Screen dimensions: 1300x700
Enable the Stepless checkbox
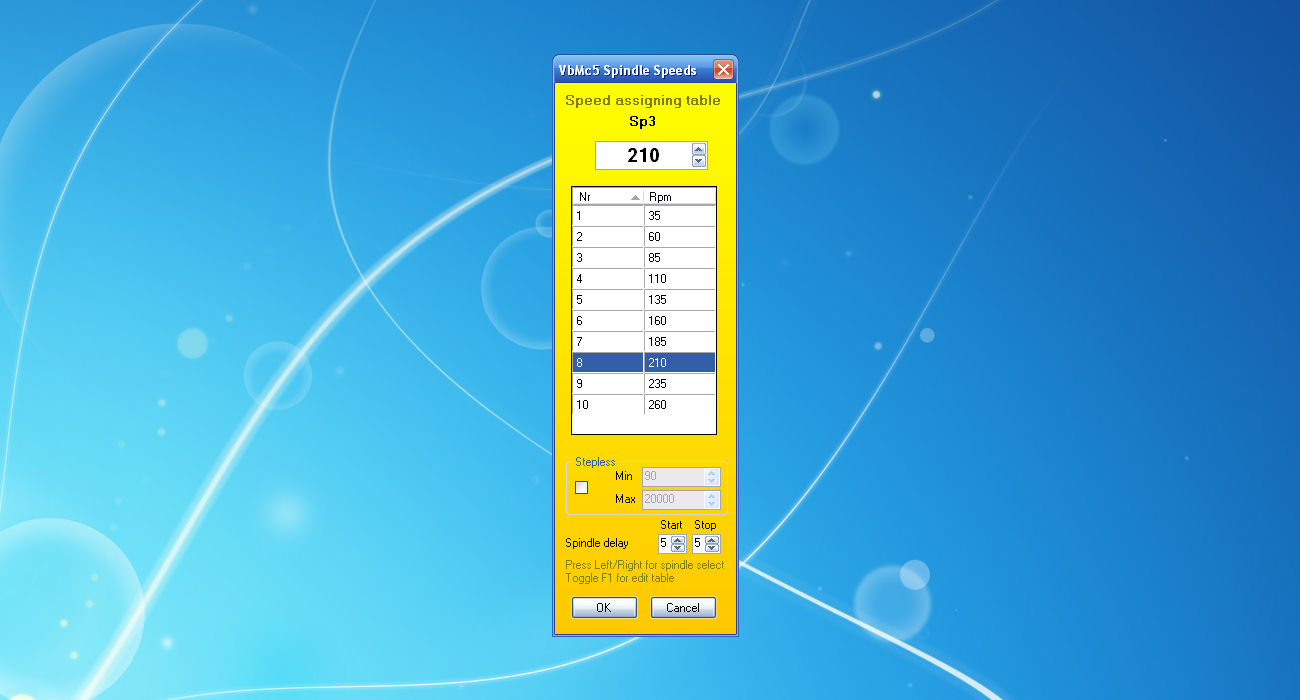pos(581,487)
